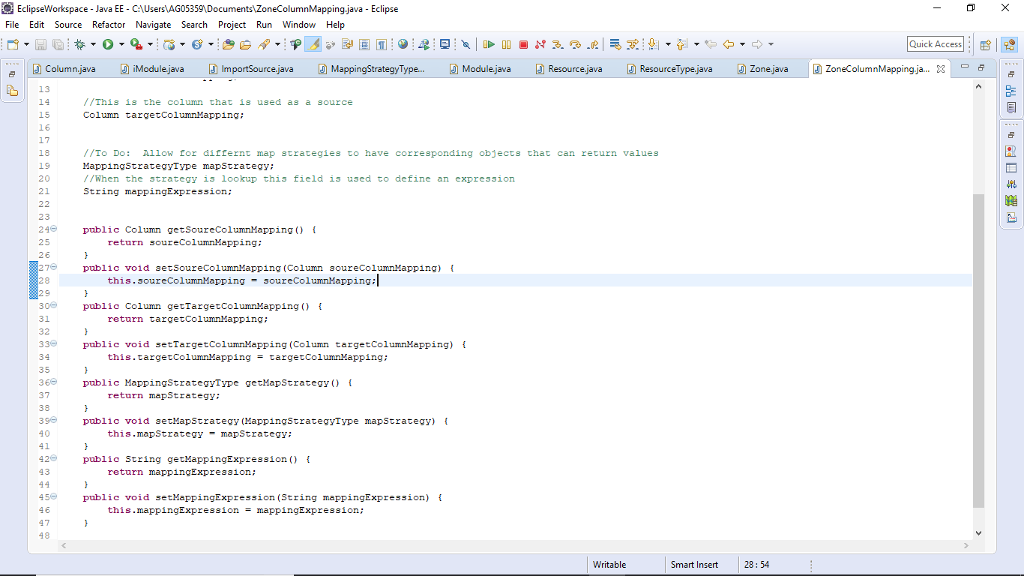Terminate the launched process with the red square

(525, 44)
